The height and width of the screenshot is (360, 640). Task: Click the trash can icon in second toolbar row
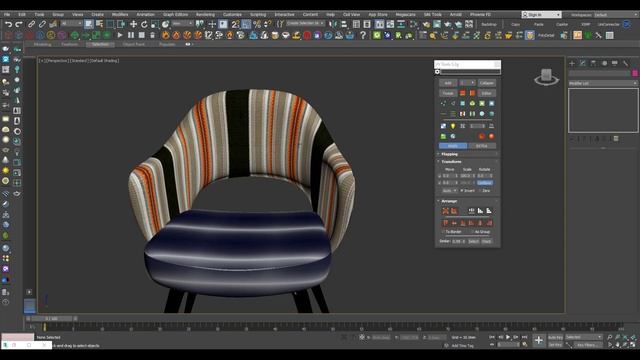152,36
